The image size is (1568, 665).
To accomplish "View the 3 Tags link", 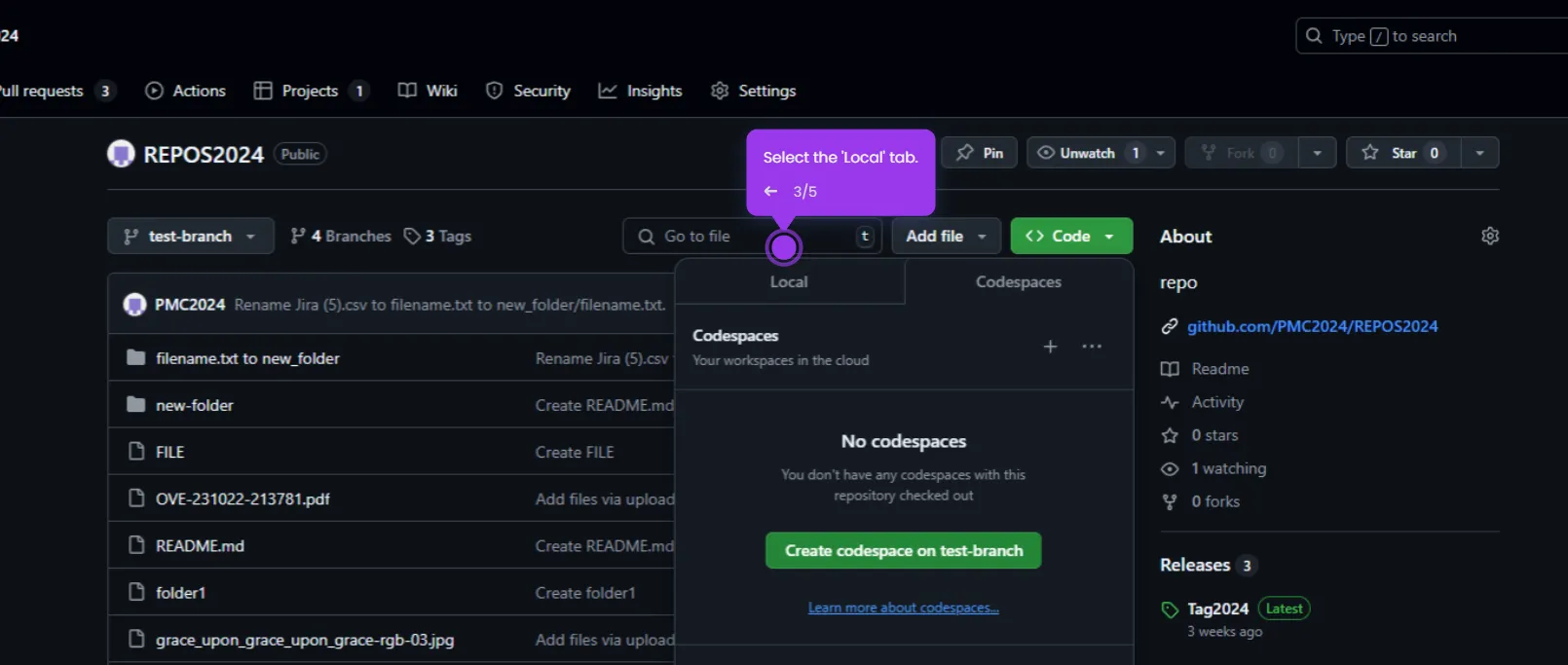I will [437, 236].
